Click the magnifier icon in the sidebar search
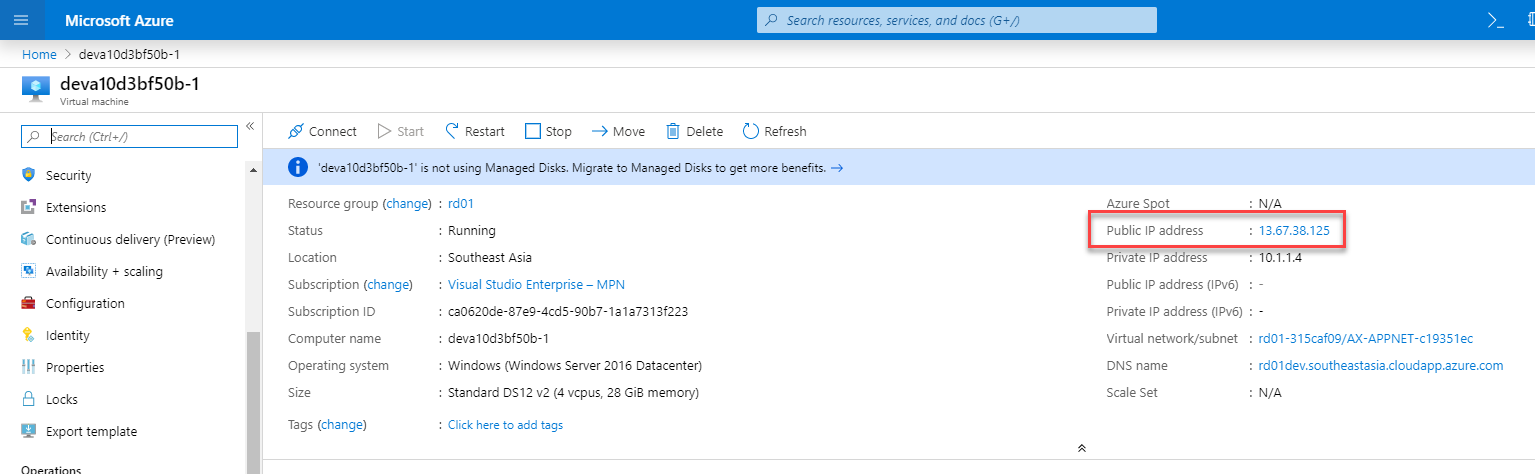Image resolution: width=1535 pixels, height=474 pixels. pyautogui.click(x=35, y=137)
